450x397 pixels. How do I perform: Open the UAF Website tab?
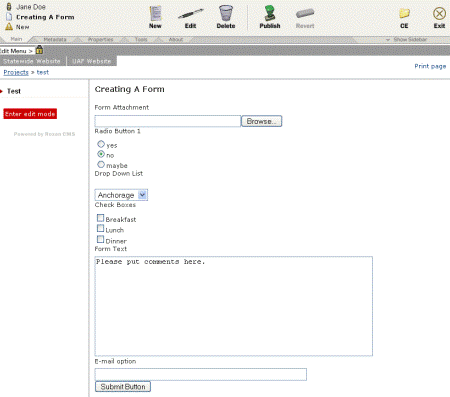pyautogui.click(x=92, y=61)
